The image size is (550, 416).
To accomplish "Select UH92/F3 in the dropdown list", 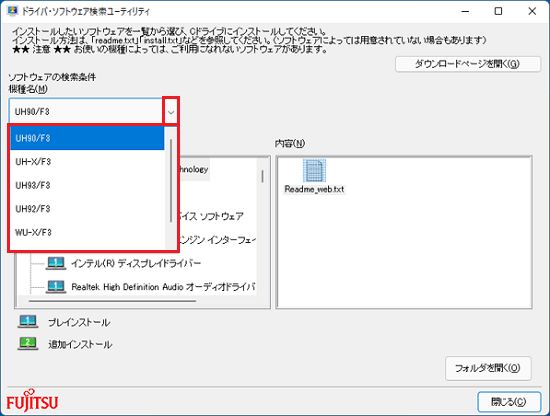I will tap(87, 209).
